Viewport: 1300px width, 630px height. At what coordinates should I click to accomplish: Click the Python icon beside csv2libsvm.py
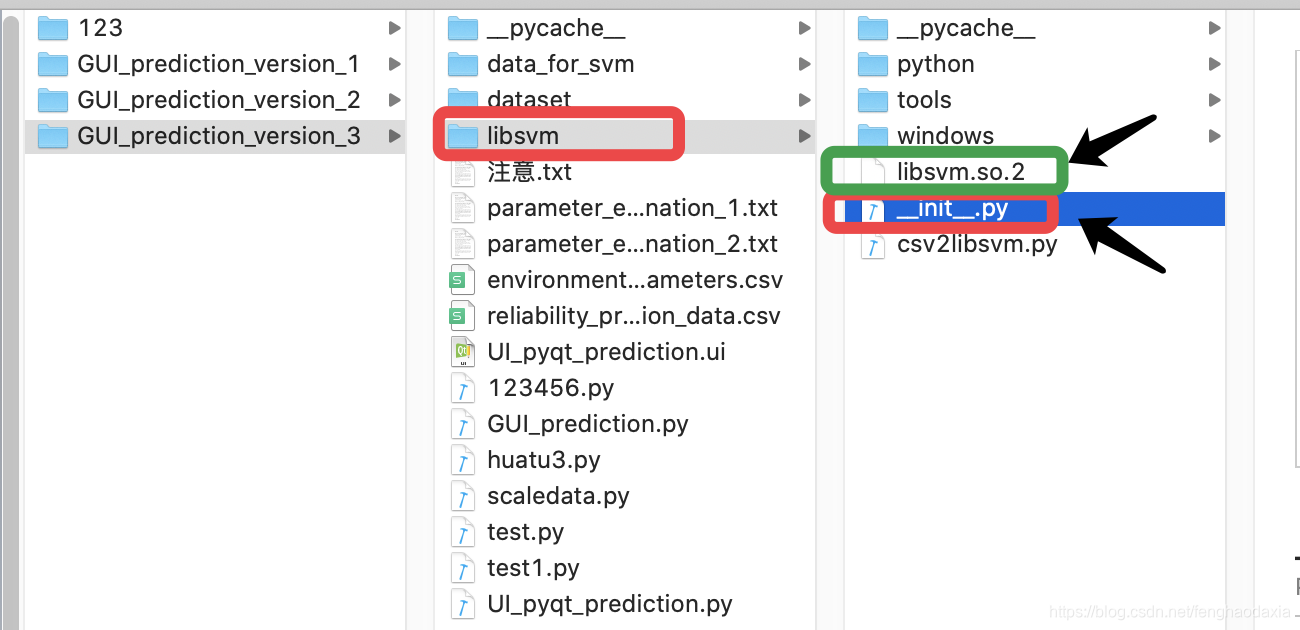872,243
